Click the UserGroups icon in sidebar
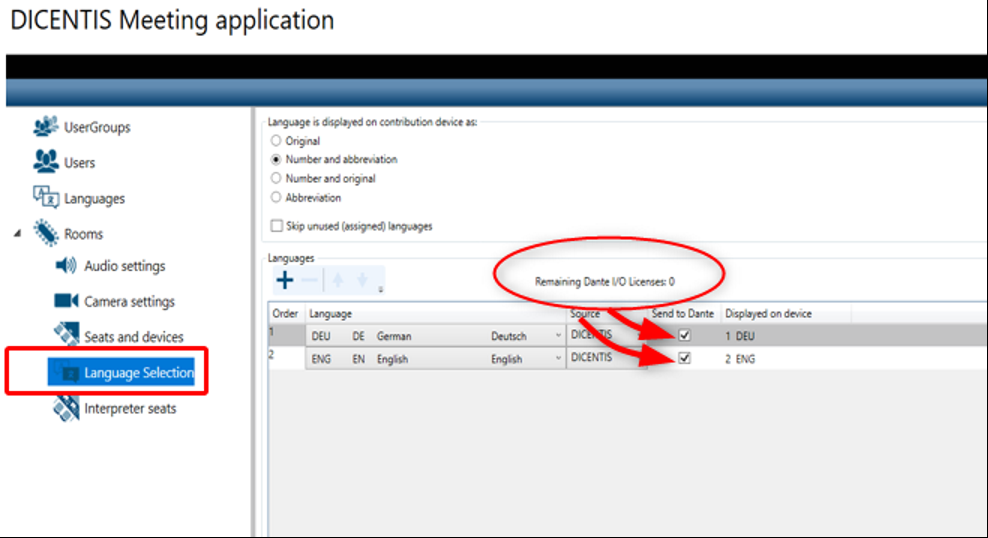The width and height of the screenshot is (988, 538). pos(46,127)
